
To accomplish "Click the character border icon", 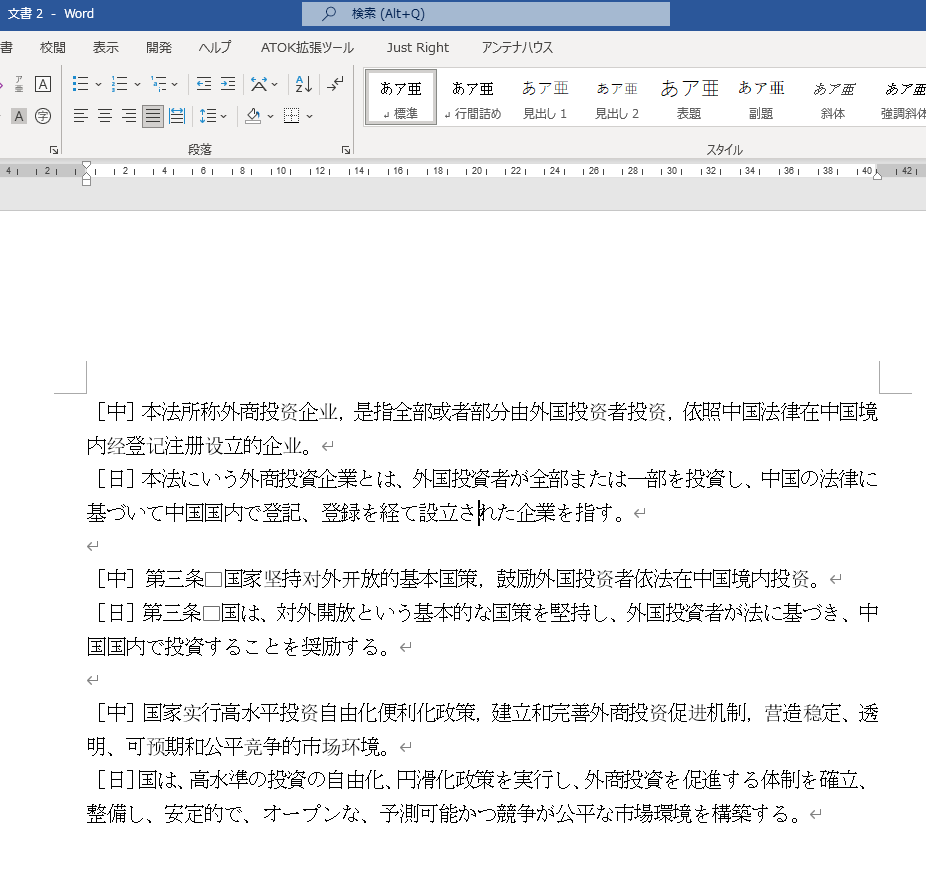I will [x=43, y=84].
